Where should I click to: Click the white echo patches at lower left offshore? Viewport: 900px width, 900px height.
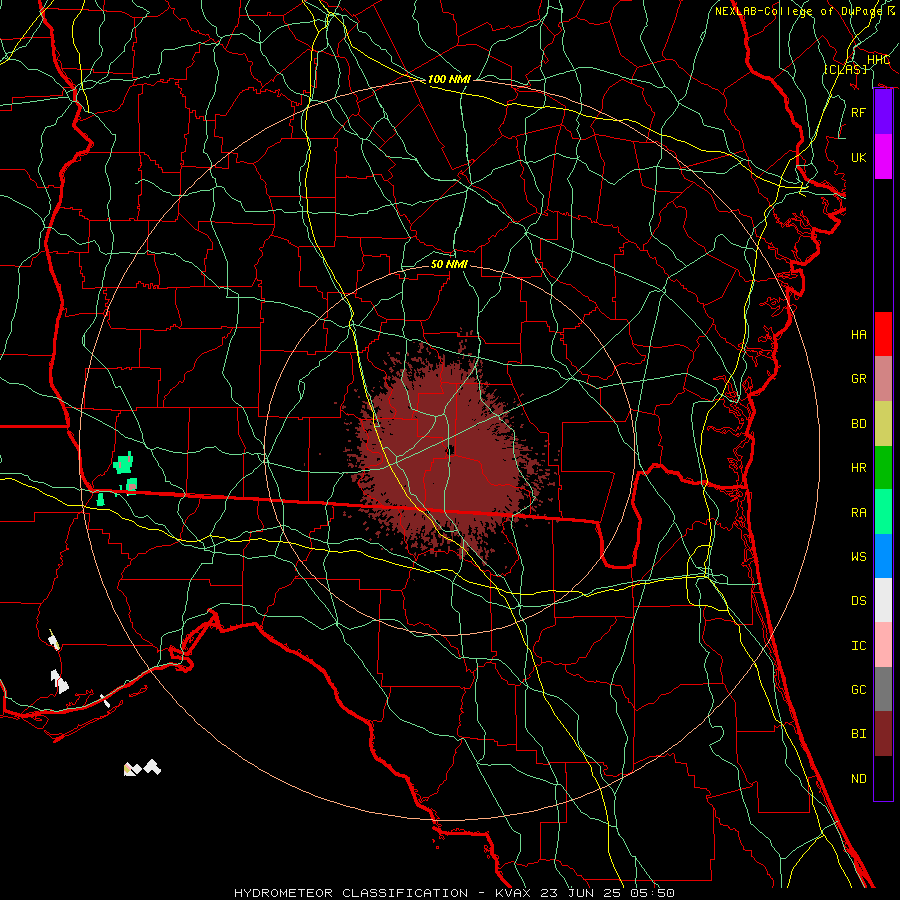142,767
